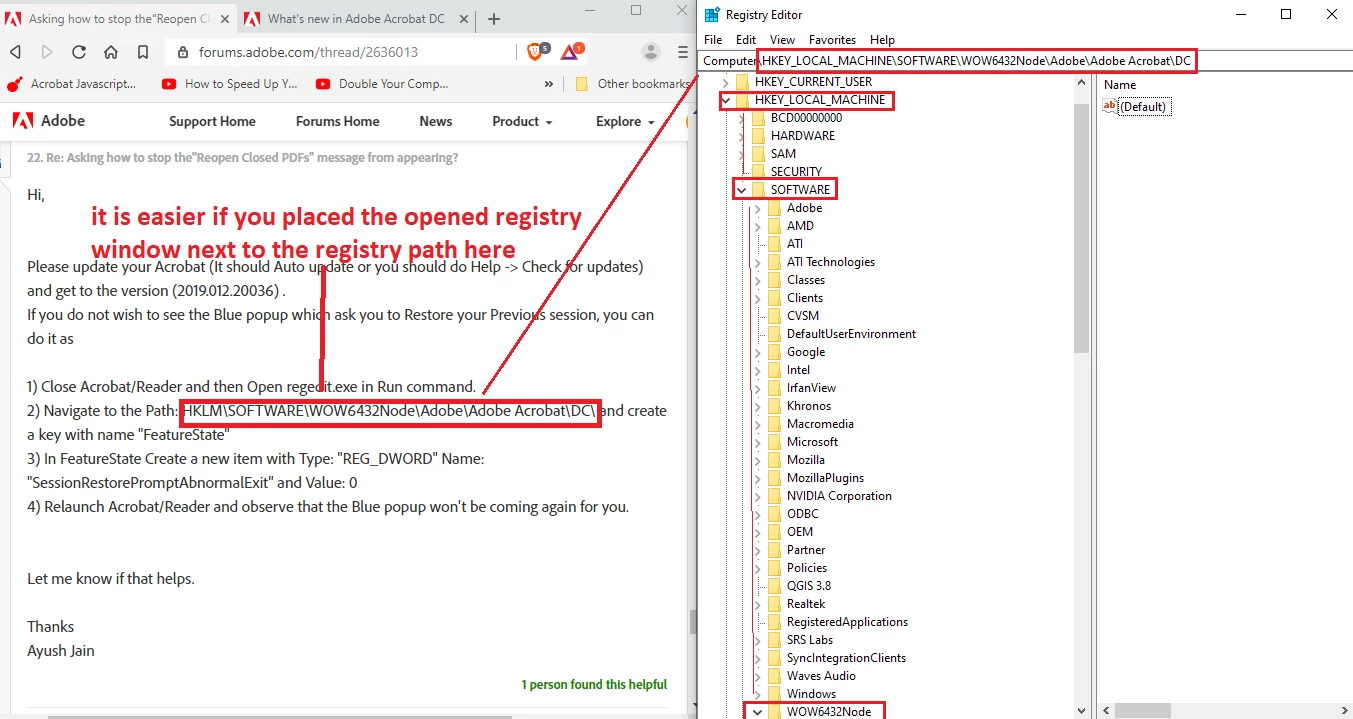This screenshot has height=719, width=1353.
Task: Open the Explore dropdown menu
Action: [x=625, y=121]
